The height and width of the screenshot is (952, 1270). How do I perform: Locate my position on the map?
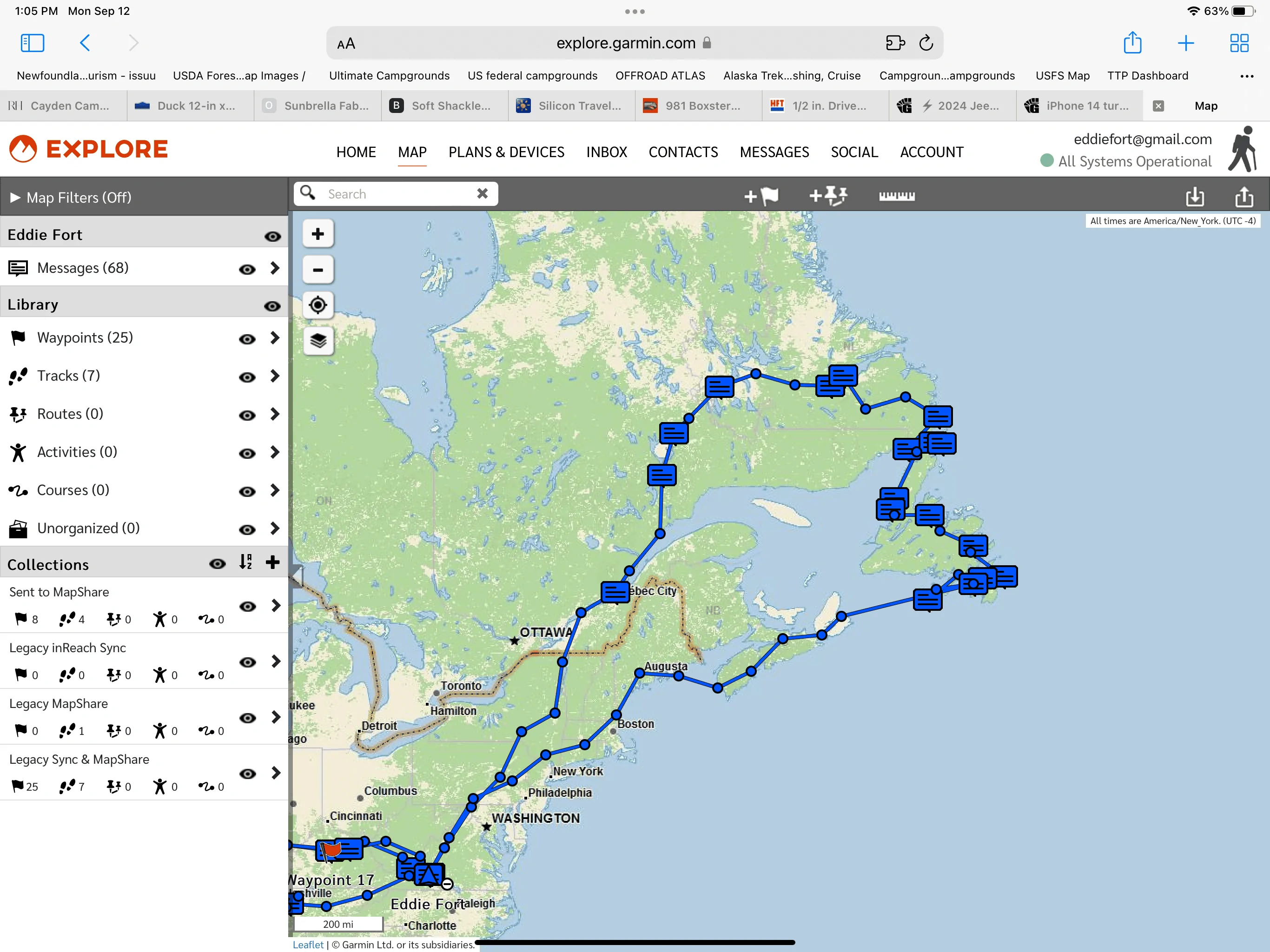[x=317, y=305]
